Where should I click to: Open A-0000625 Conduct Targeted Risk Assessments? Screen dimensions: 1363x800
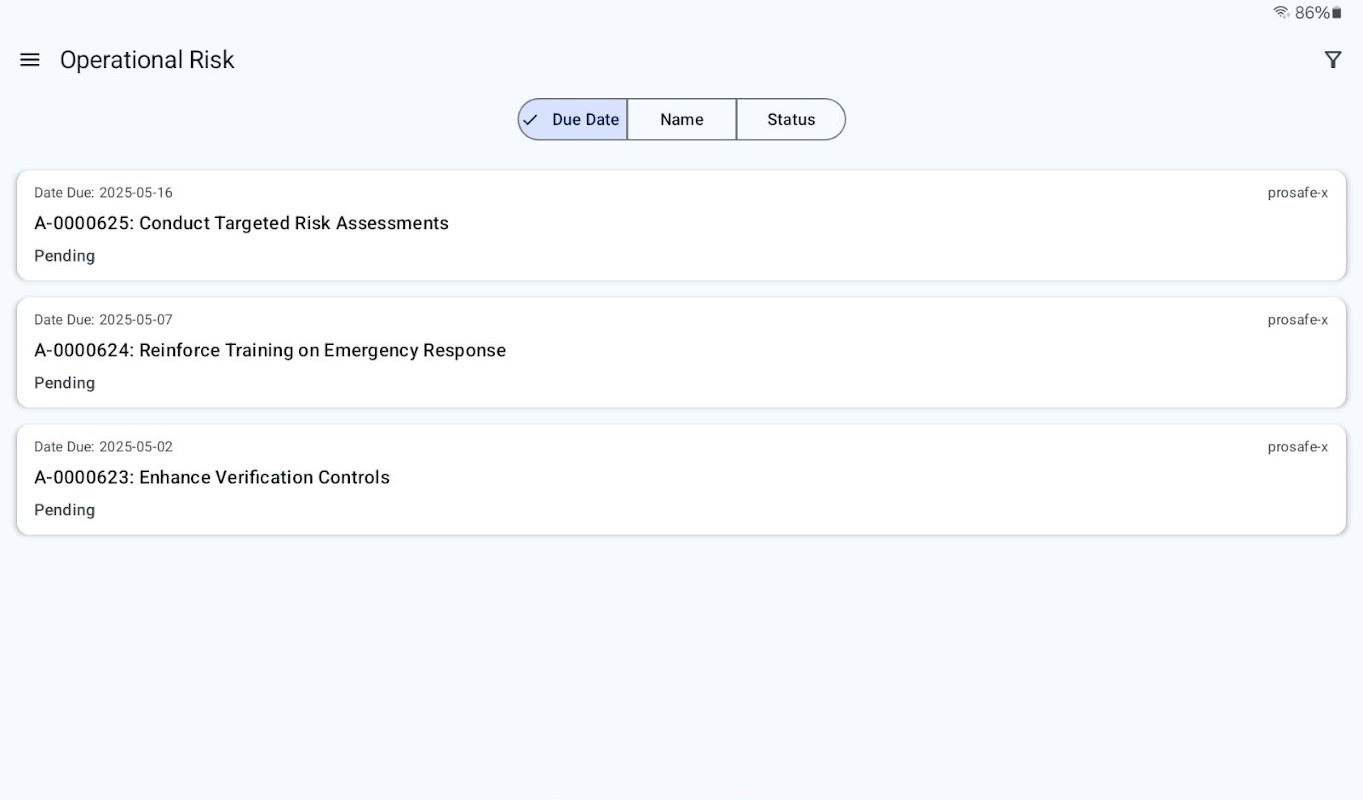[241, 223]
